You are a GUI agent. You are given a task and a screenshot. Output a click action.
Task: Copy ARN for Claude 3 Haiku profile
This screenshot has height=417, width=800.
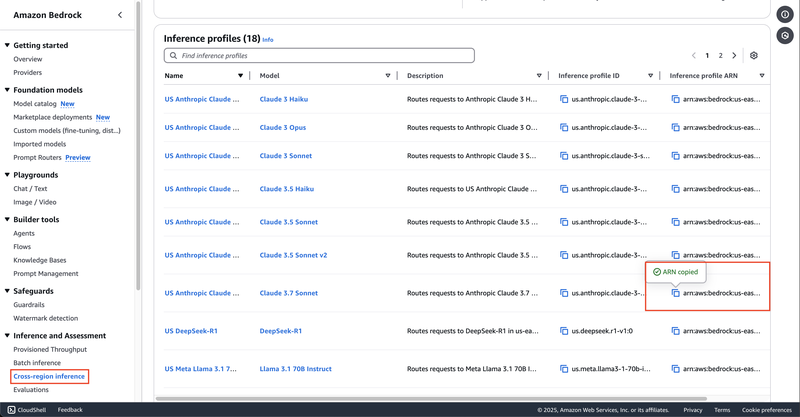point(676,99)
